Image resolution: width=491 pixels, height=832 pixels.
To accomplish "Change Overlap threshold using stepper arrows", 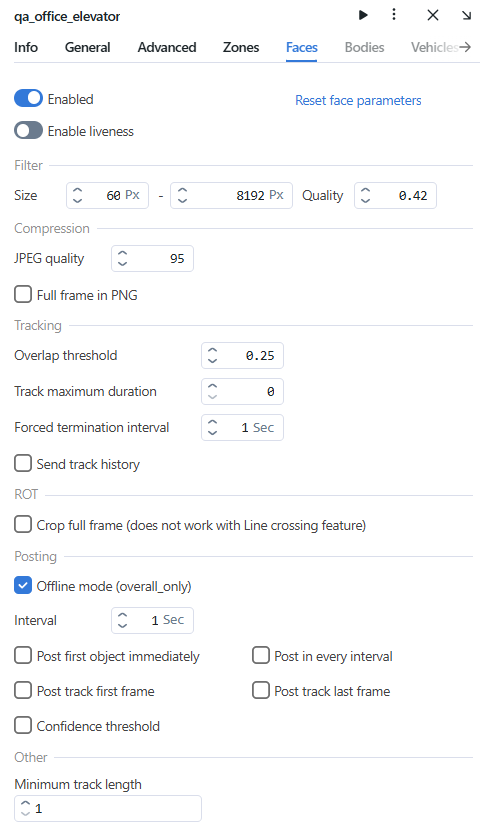I will pyautogui.click(x=213, y=356).
